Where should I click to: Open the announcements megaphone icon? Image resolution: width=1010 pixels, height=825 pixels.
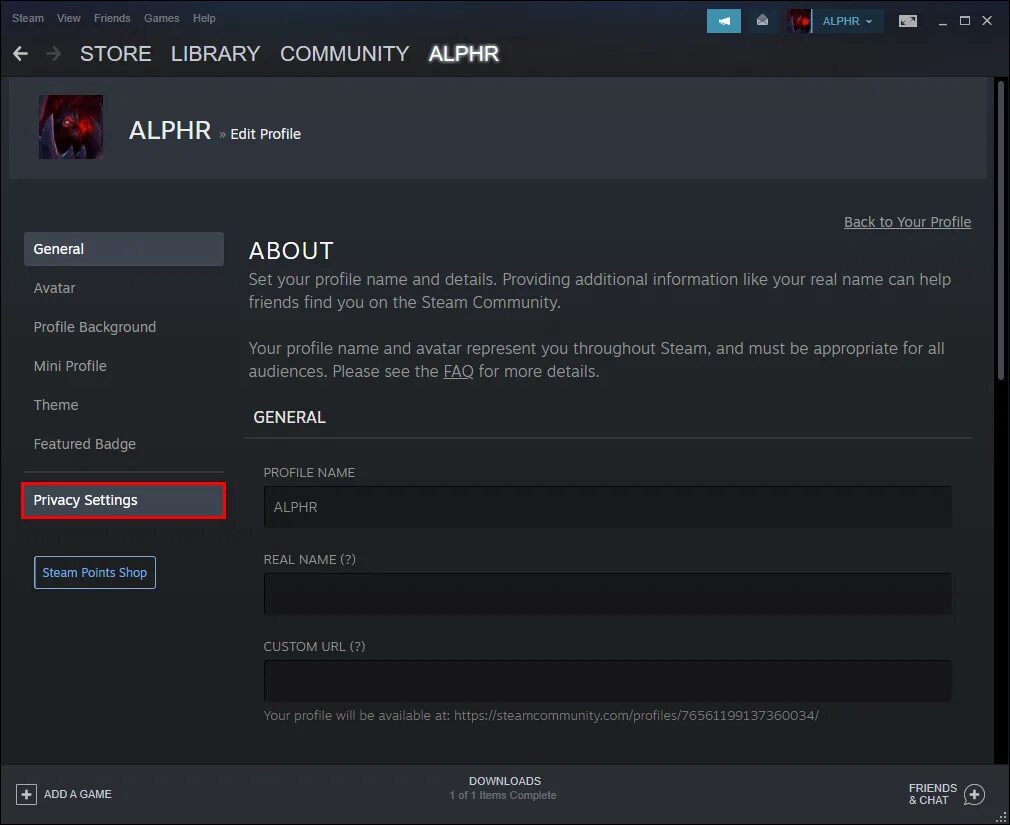tap(724, 21)
